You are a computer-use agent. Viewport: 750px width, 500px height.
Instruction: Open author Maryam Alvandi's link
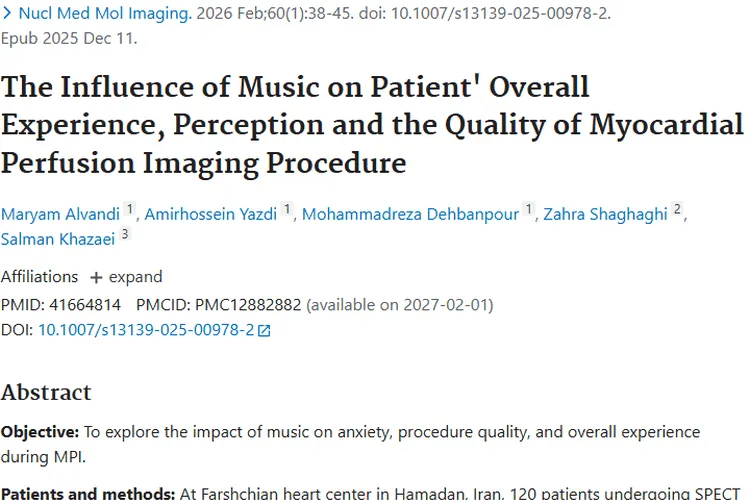coord(59,215)
